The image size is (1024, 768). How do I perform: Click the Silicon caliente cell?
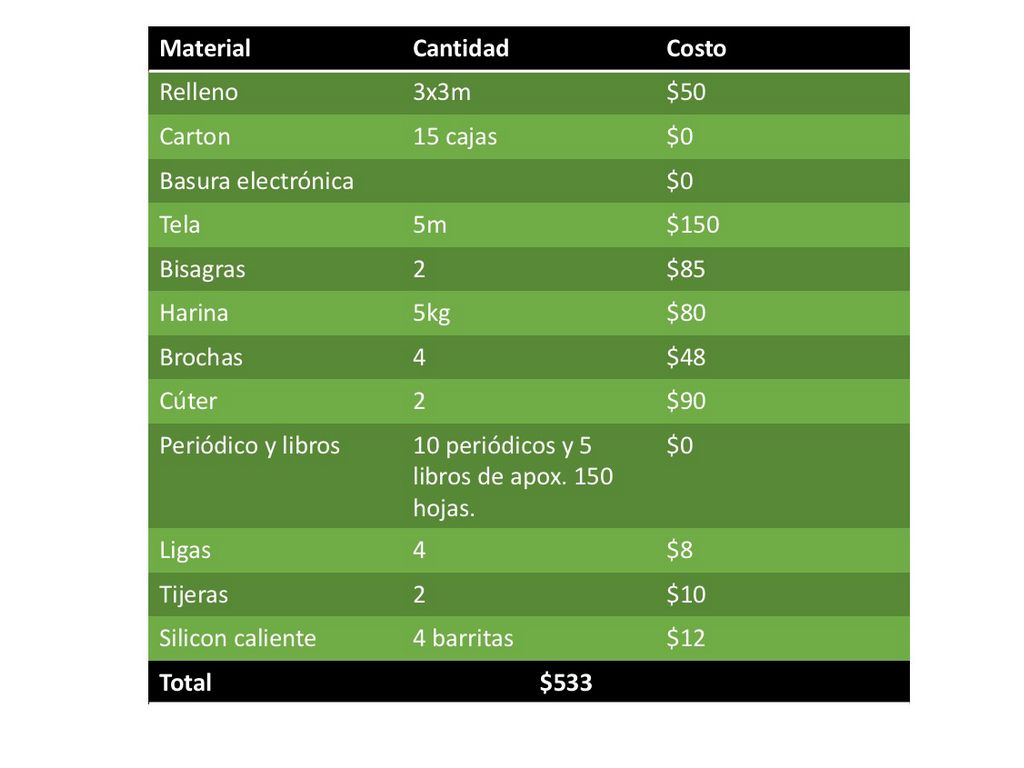238,638
